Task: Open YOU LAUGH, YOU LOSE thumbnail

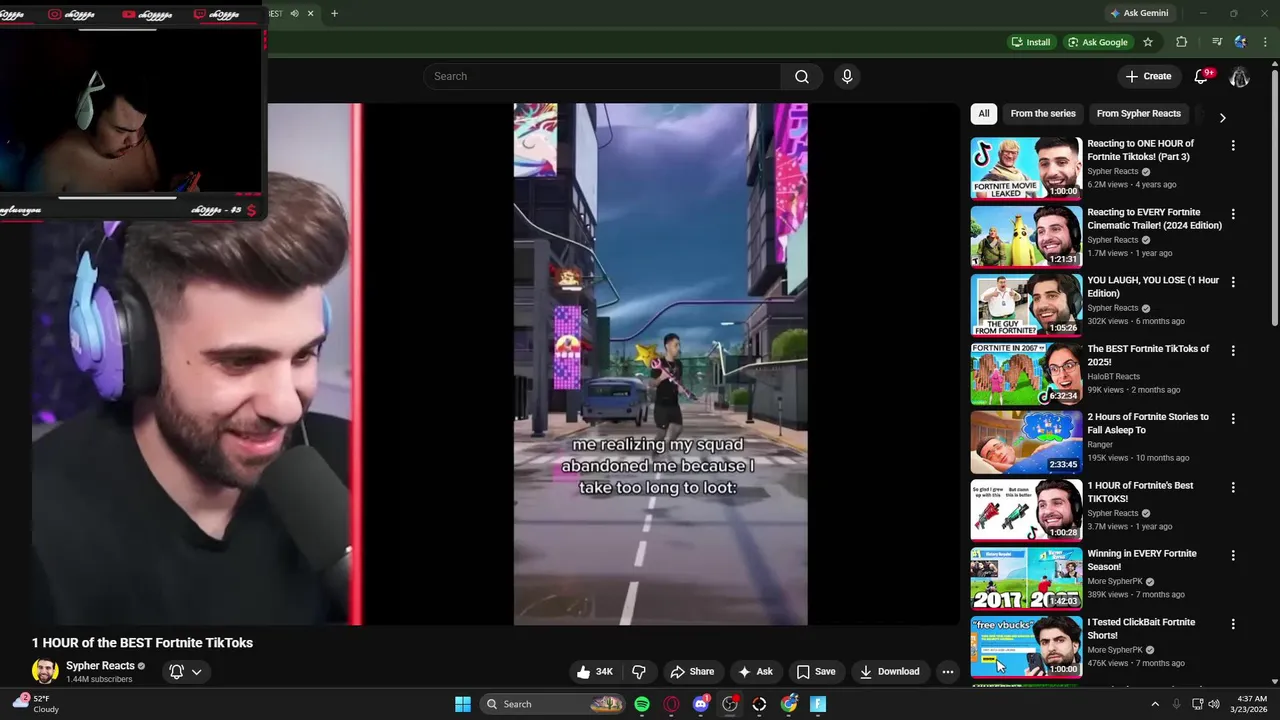Action: pos(1026,305)
